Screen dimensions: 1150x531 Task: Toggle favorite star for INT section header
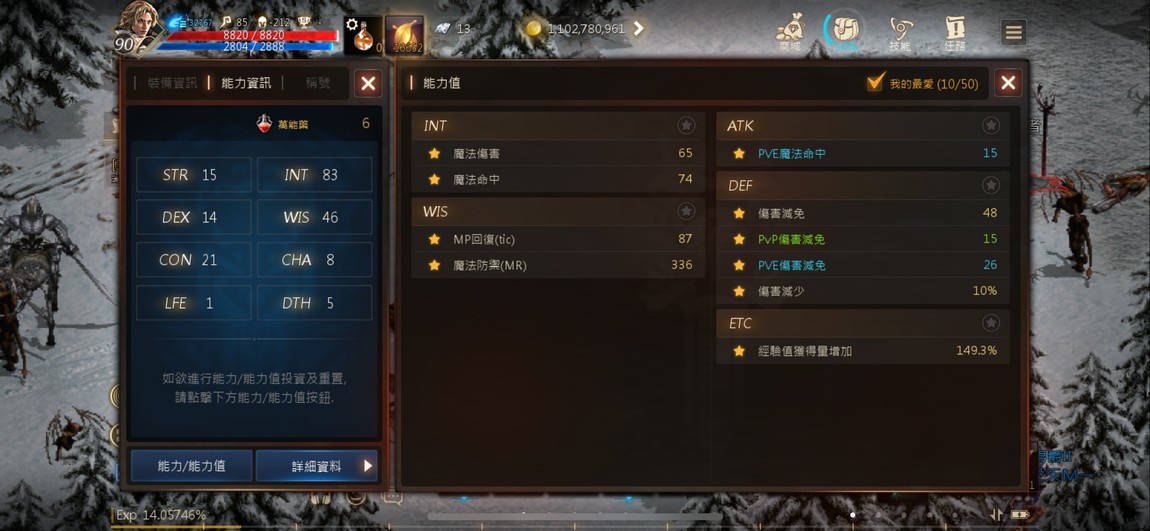686,125
